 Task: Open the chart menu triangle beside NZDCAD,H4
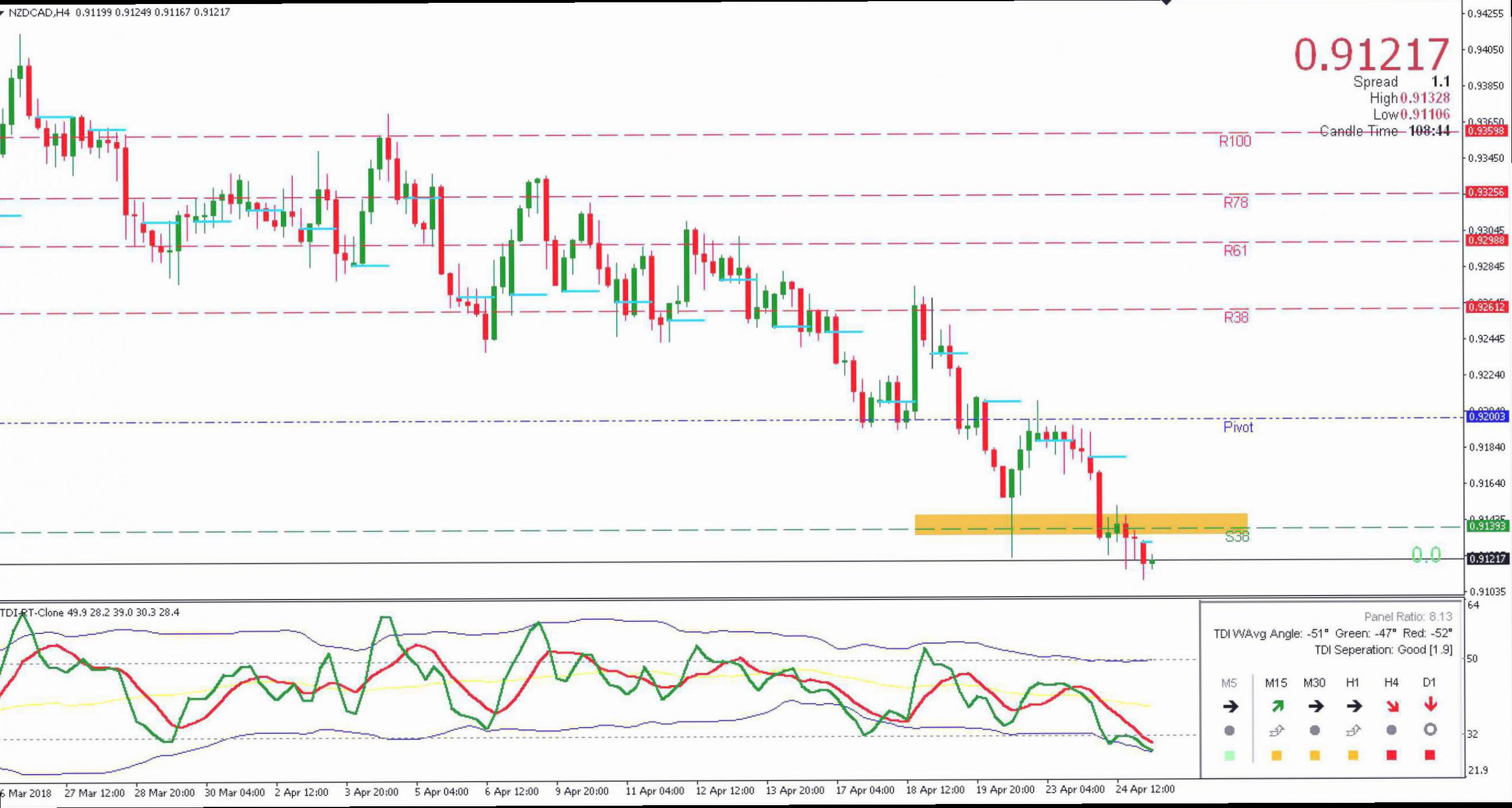click(3, 12)
